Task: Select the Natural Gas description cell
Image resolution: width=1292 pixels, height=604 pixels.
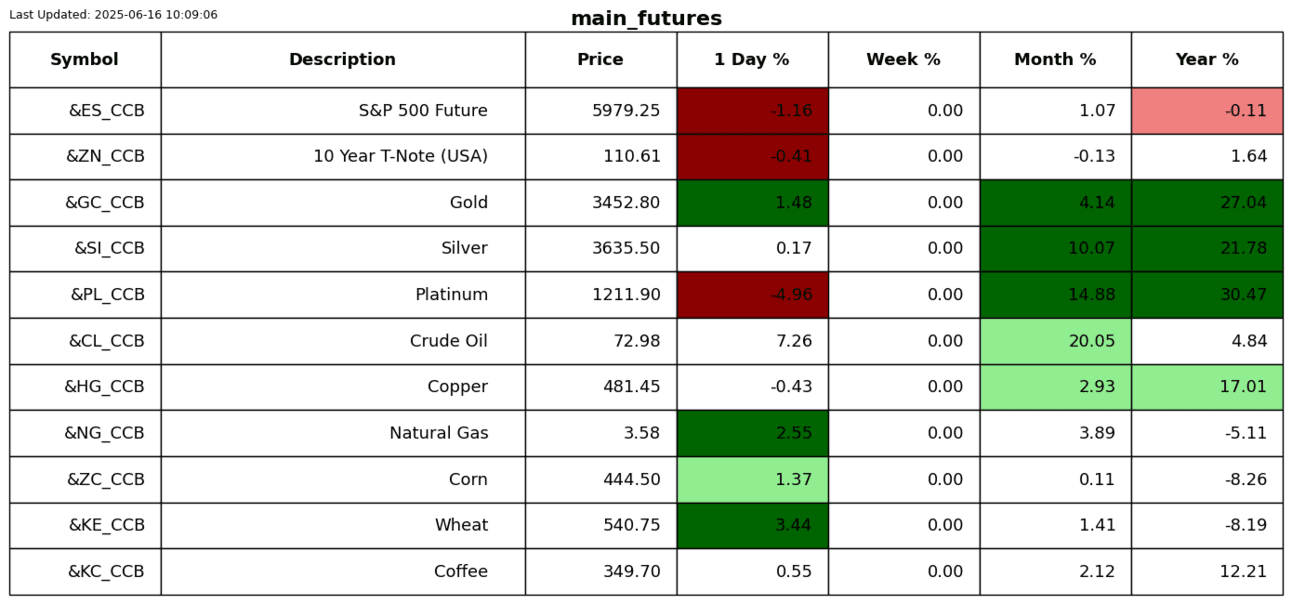Action: (x=439, y=433)
